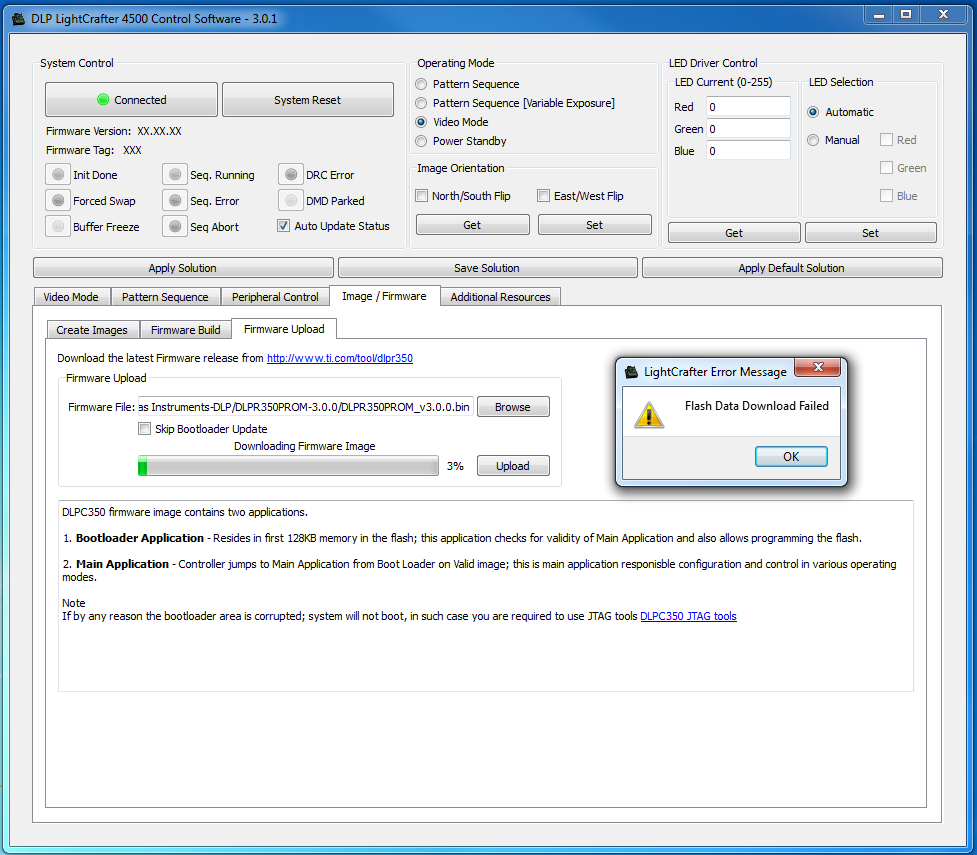Image resolution: width=977 pixels, height=855 pixels.
Task: Click the warning icon in error dialog
Action: pos(649,414)
